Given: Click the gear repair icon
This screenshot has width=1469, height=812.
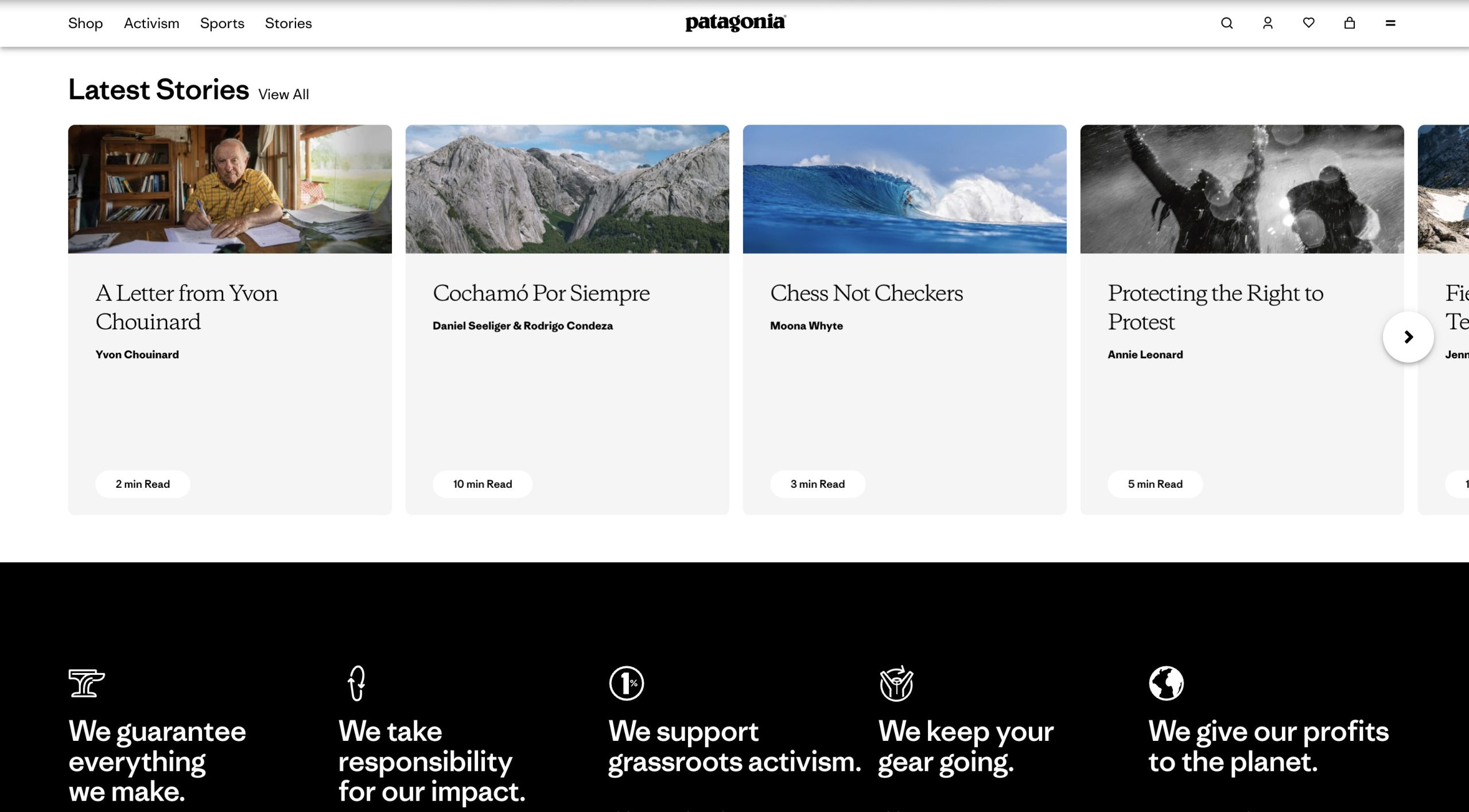Looking at the screenshot, I should (x=896, y=683).
